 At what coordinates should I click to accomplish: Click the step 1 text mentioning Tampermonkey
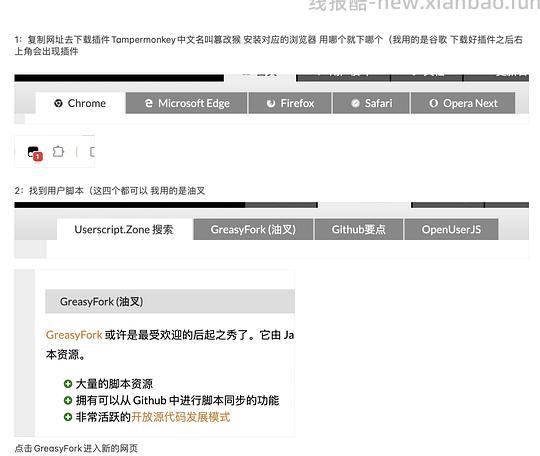click(269, 45)
